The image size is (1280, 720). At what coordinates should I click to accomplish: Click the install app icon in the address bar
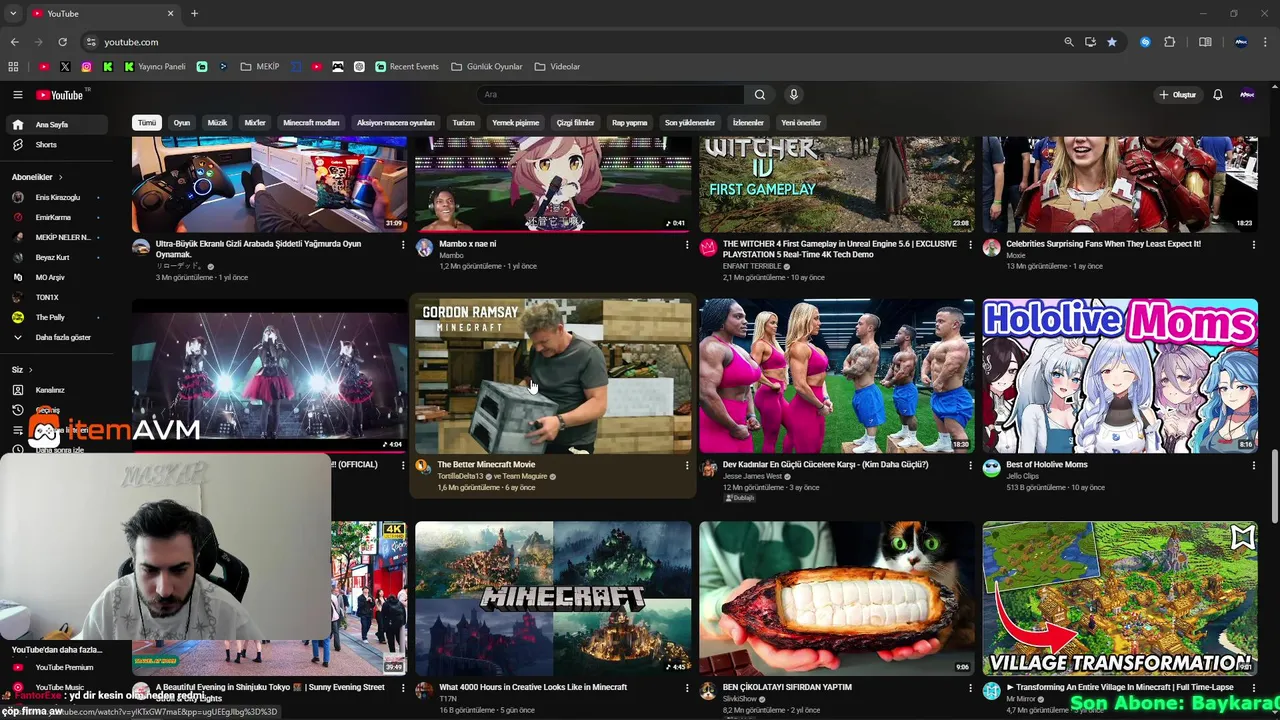1090,42
